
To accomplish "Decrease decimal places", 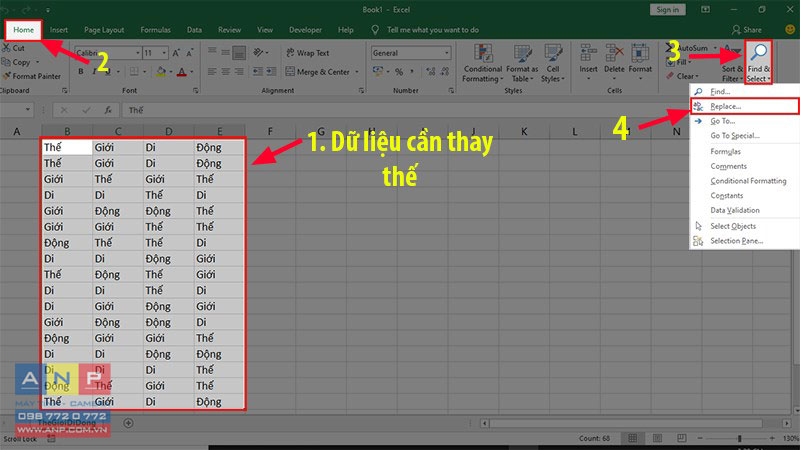I will click(445, 72).
